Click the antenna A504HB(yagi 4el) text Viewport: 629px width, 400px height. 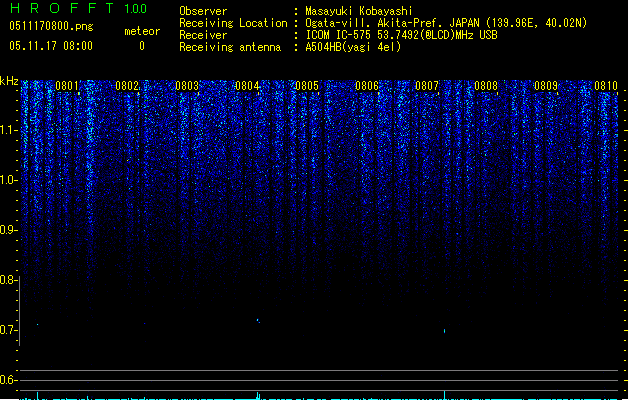tap(353, 47)
